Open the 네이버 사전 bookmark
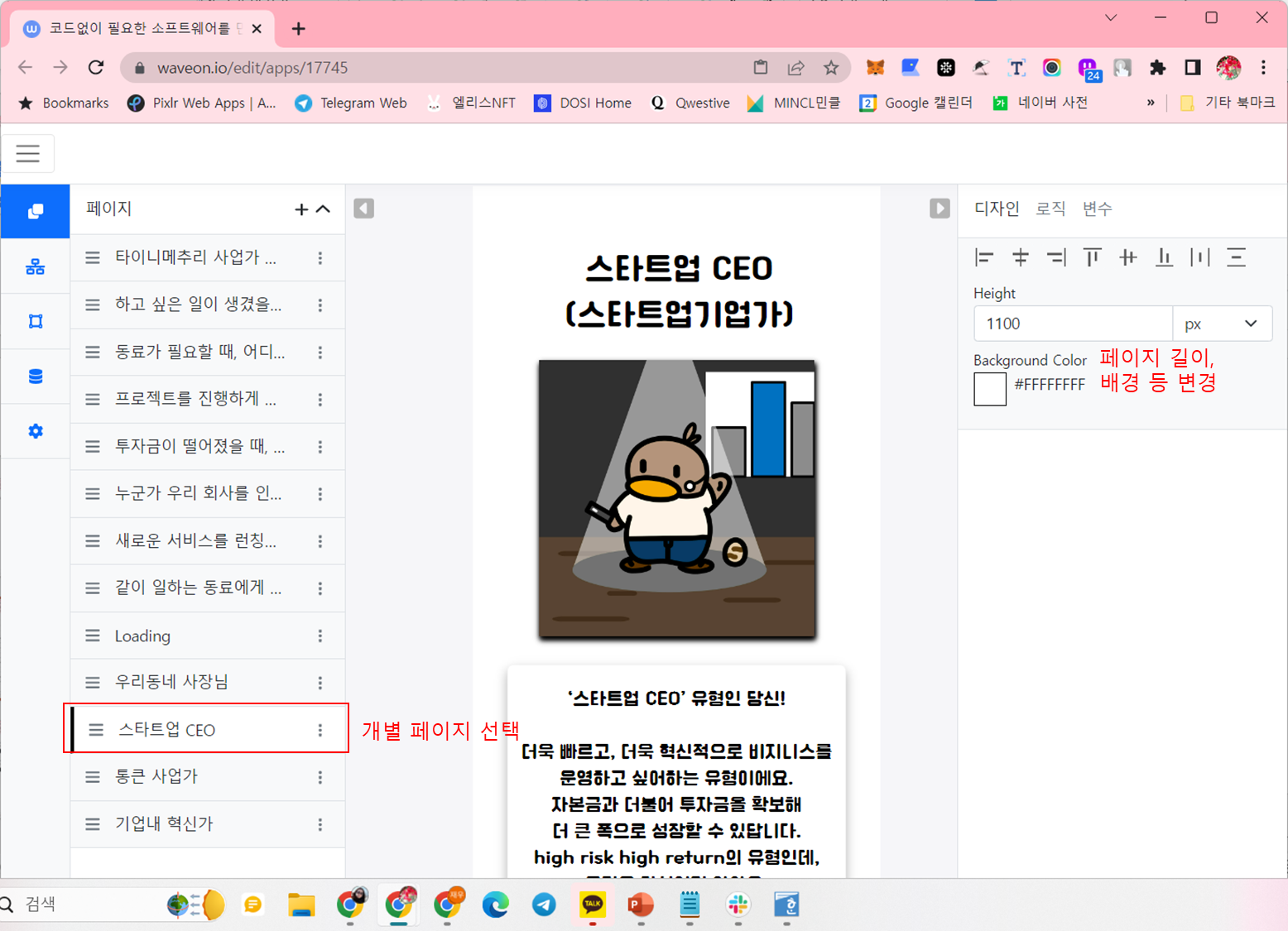Screen dimensions: 1288x931 tap(1040, 103)
